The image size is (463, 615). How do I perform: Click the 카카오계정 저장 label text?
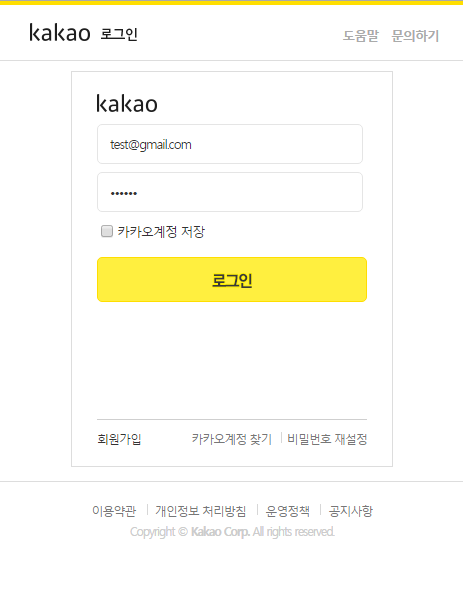pos(161,231)
